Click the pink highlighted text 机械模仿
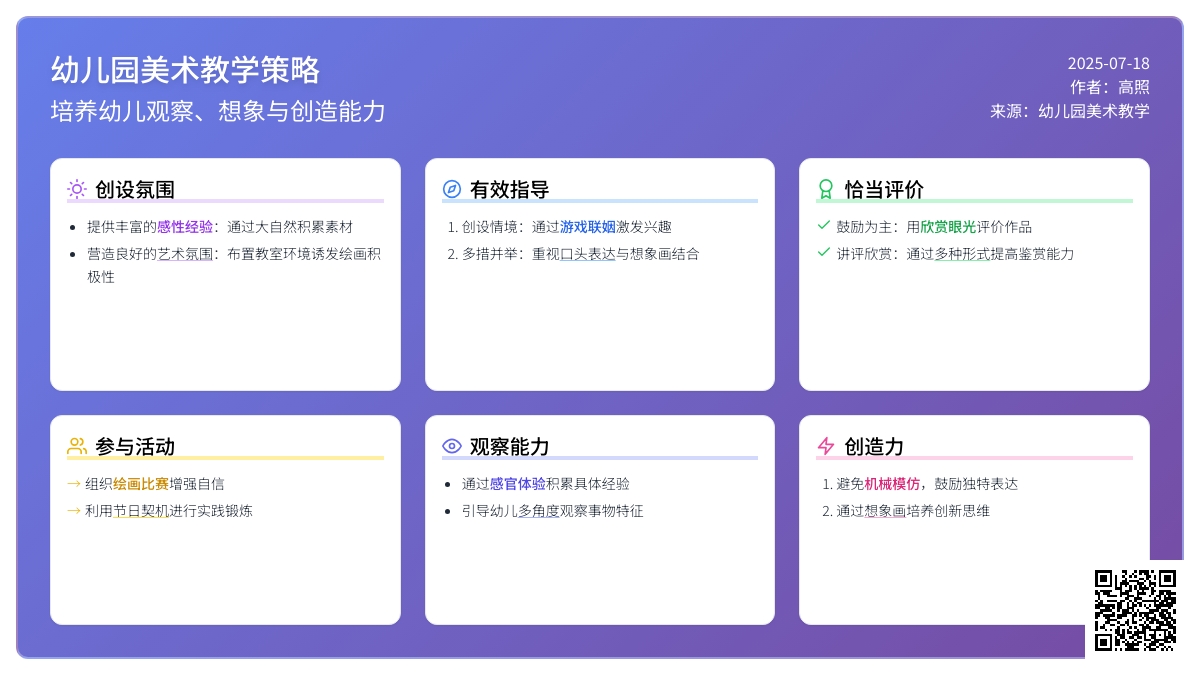Image resolution: width=1200 pixels, height=675 pixels. 892,484
